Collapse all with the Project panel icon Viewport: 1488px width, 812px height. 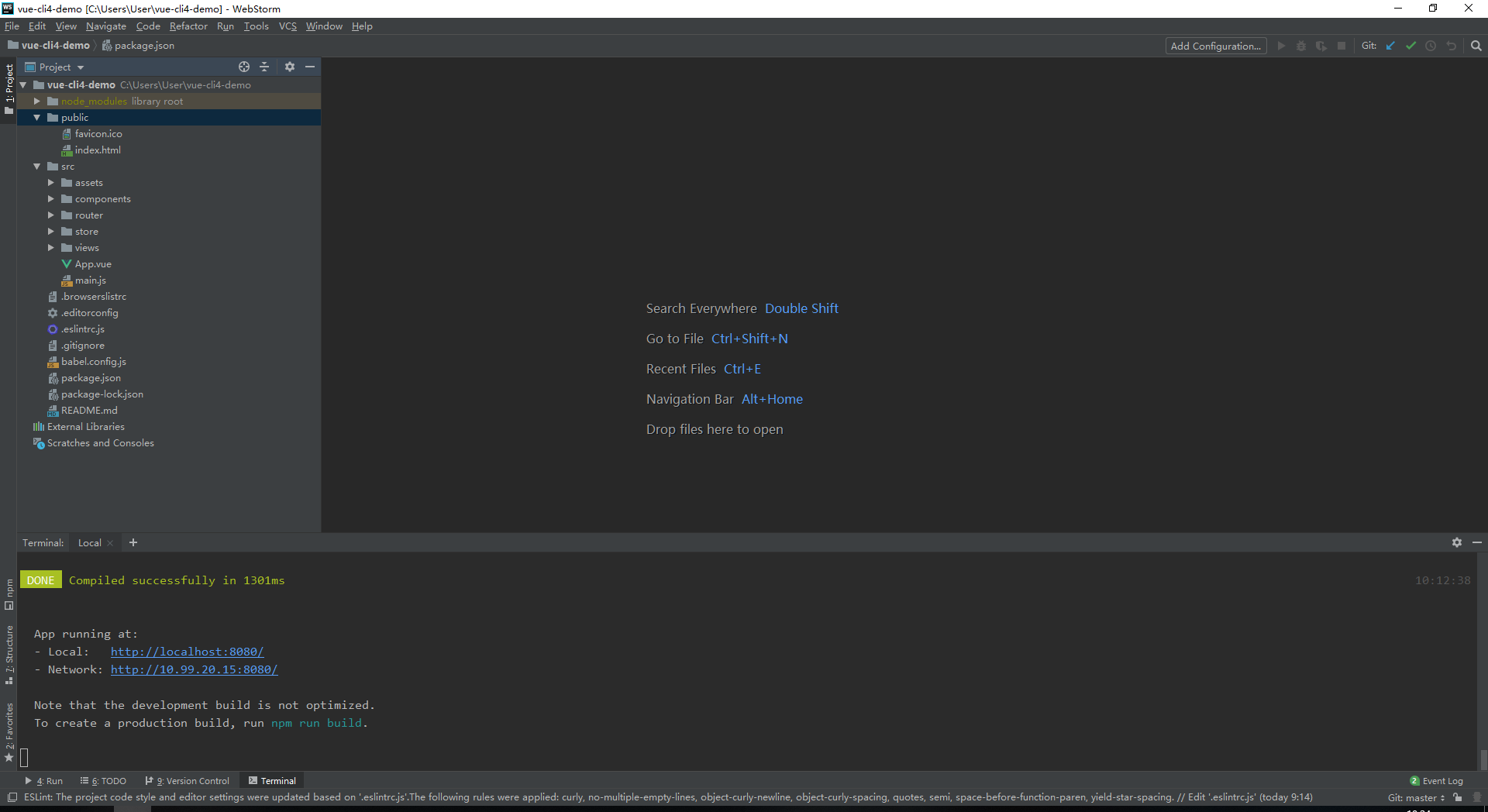coord(264,67)
